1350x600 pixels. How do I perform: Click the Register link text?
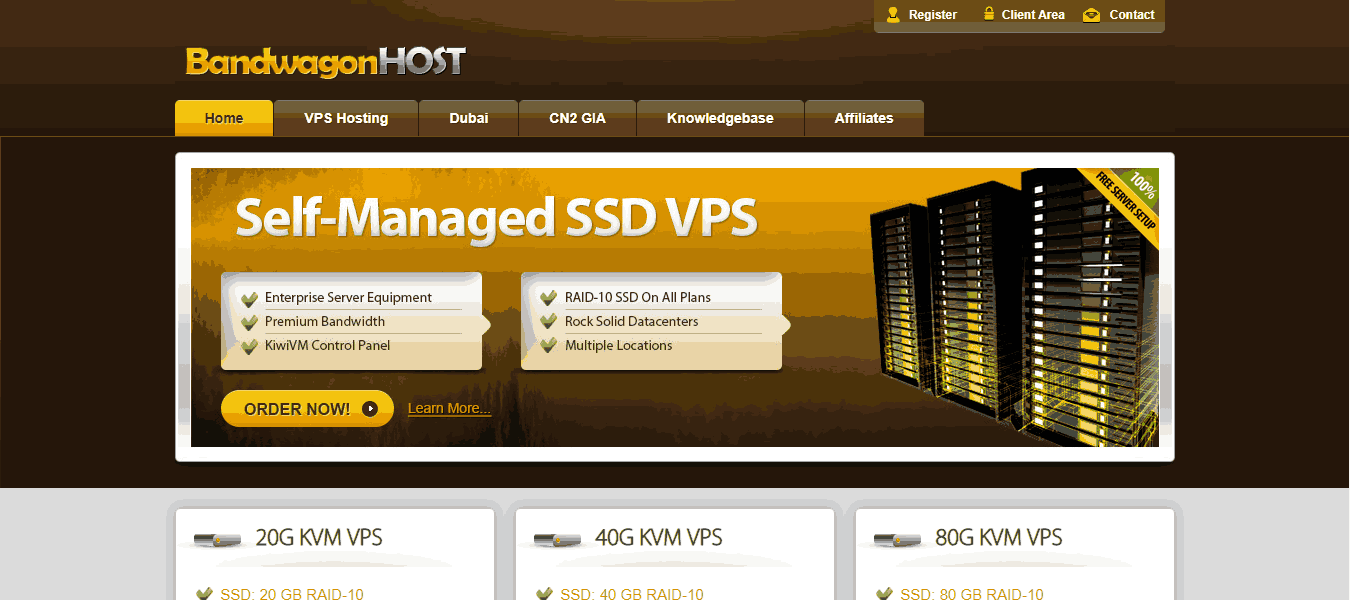tap(932, 15)
